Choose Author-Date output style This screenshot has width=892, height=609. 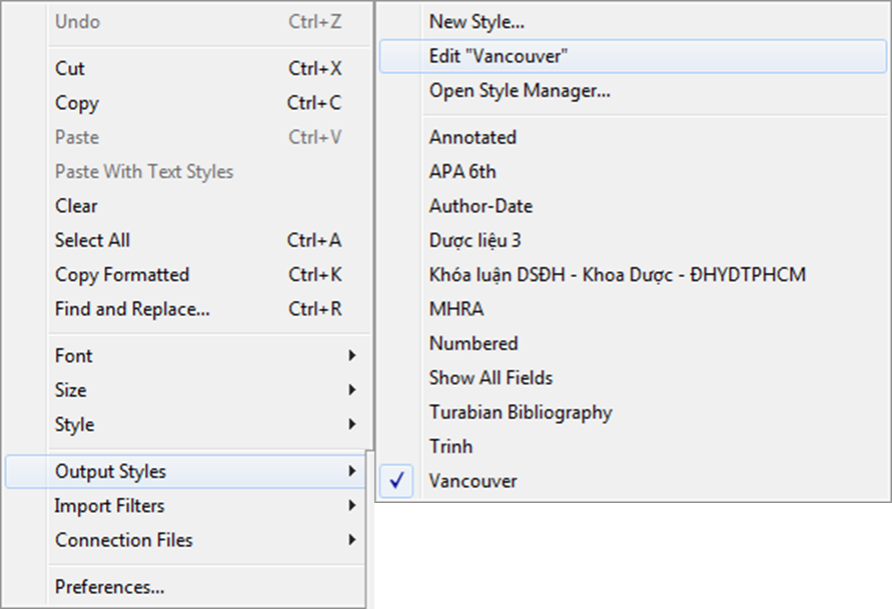point(633,206)
